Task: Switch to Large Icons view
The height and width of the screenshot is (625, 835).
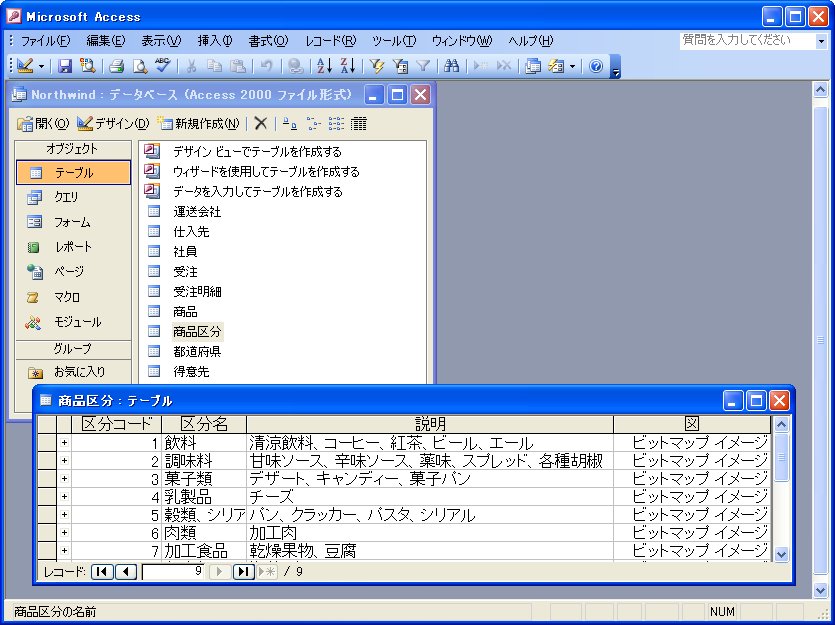Action: pos(290,124)
